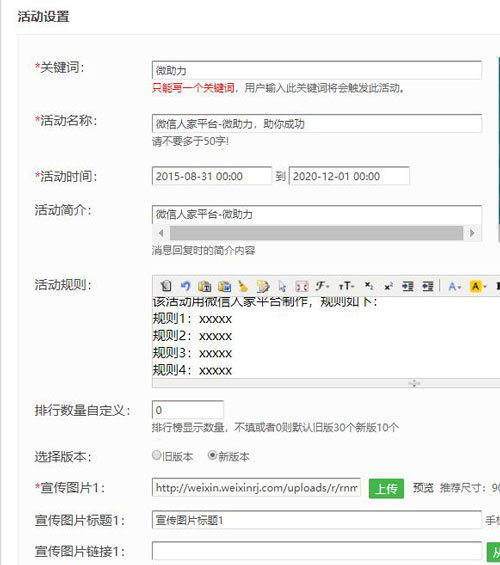Click the 规则3: xxxxx line in editor
This screenshot has height=565, width=500.
(x=192, y=353)
